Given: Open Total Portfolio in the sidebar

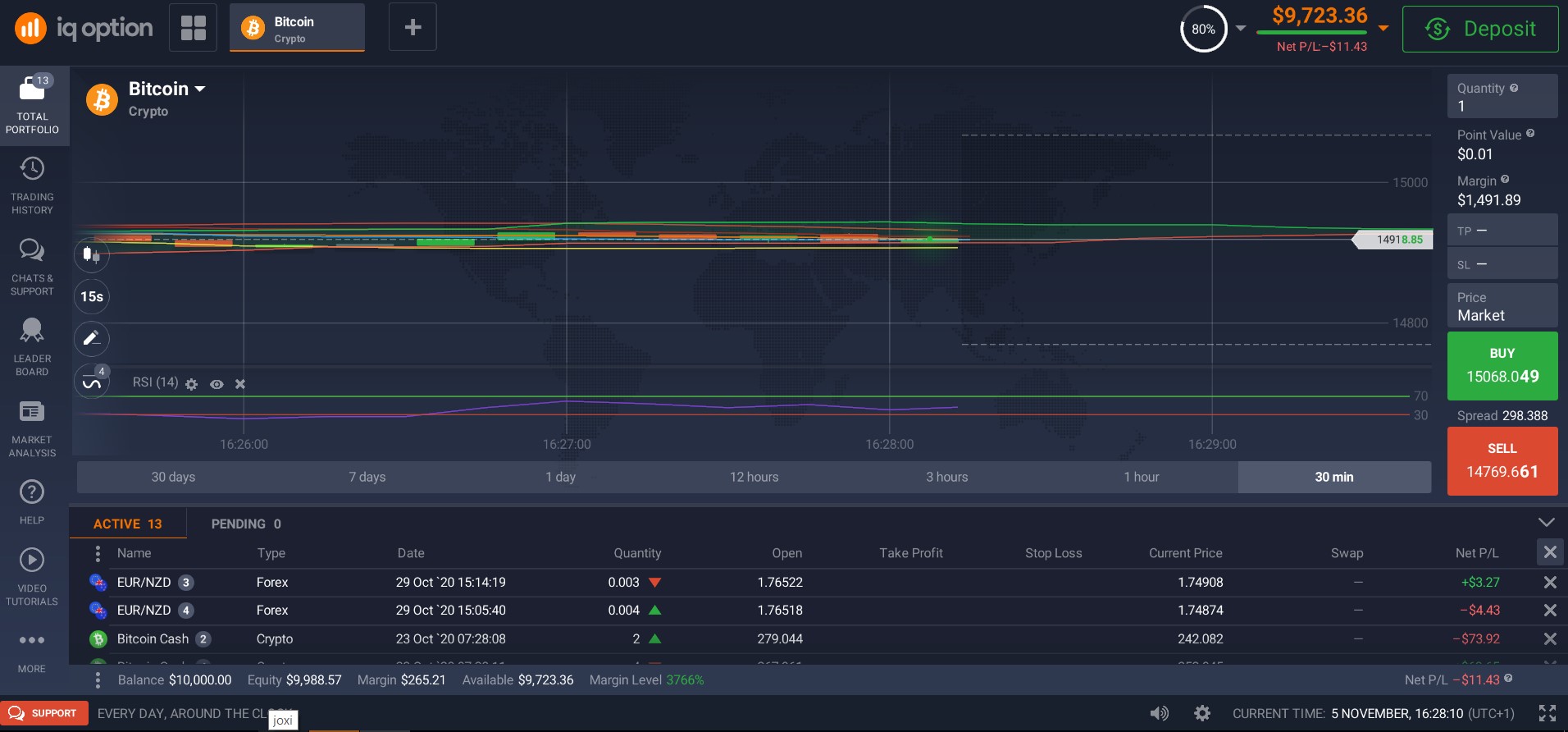Looking at the screenshot, I should coord(32,105).
